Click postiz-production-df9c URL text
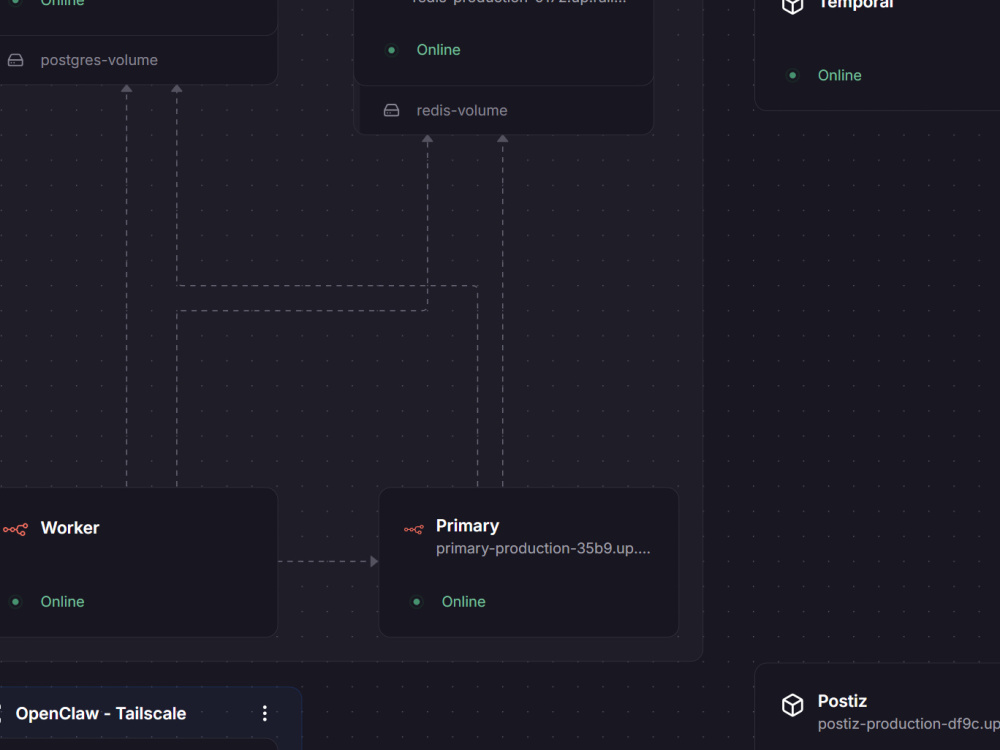The image size is (1000, 750). (909, 724)
